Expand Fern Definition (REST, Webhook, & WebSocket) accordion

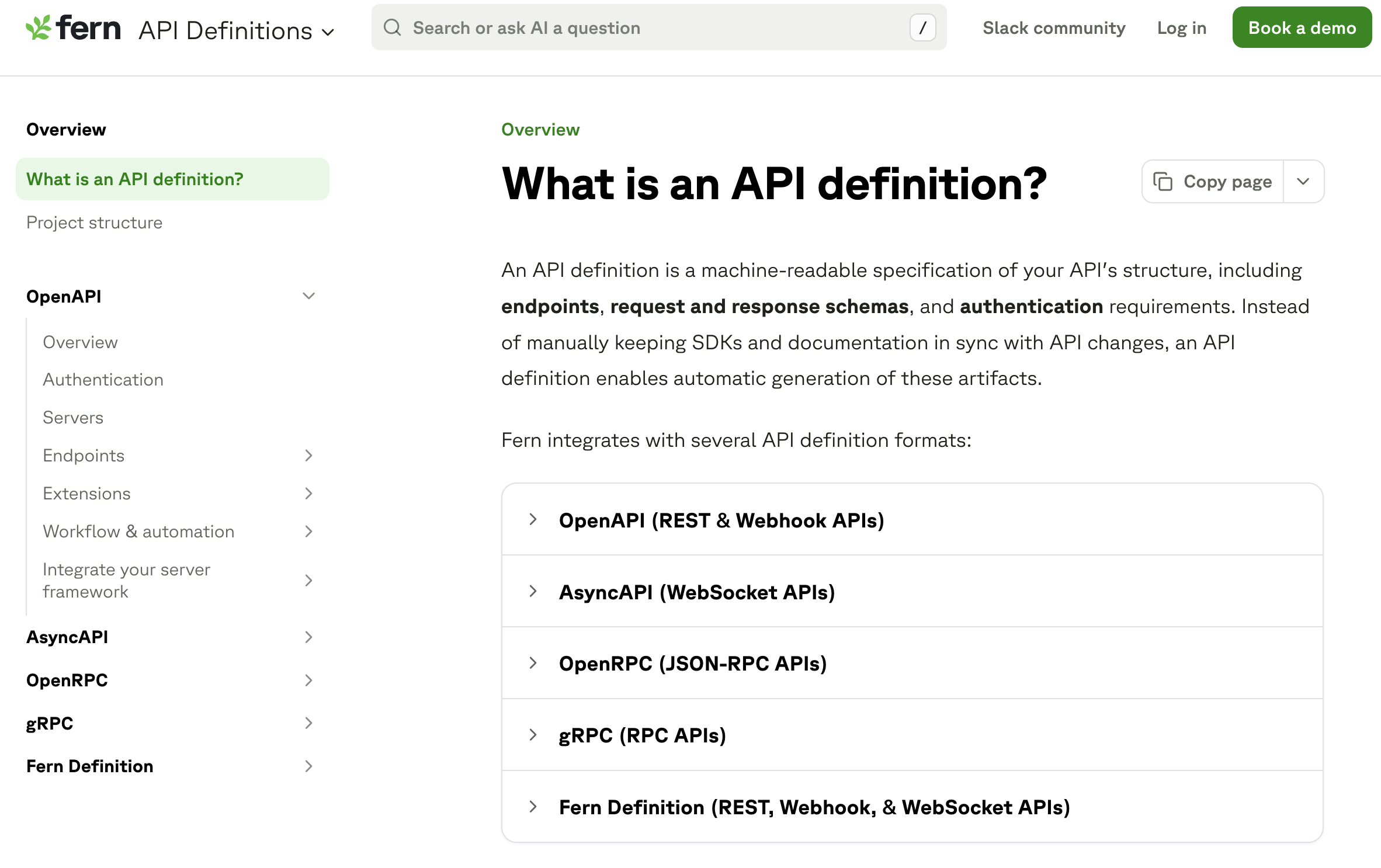912,807
